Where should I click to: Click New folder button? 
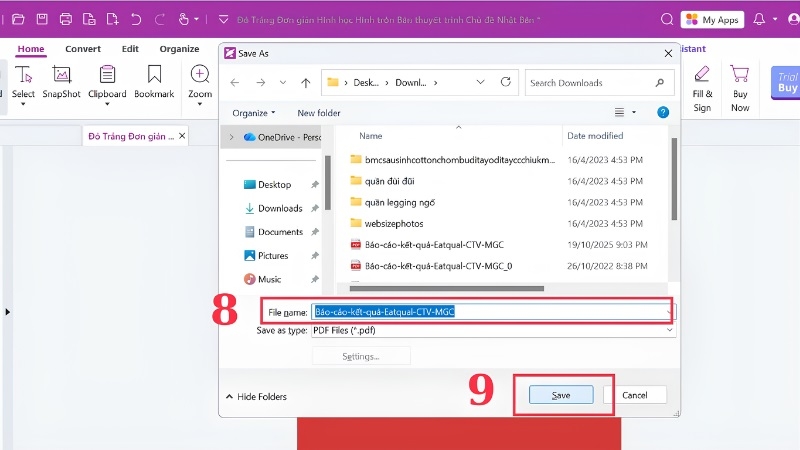[319, 113]
